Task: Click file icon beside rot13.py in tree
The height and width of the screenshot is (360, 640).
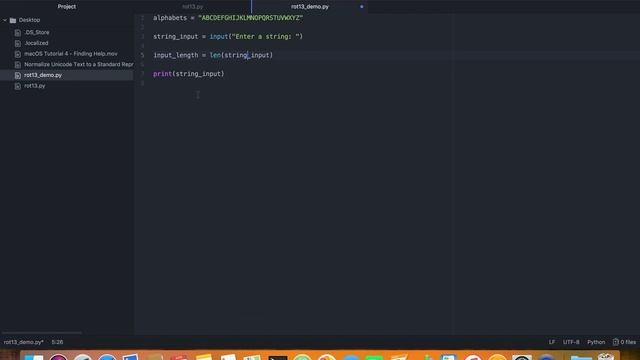Action: 18,86
